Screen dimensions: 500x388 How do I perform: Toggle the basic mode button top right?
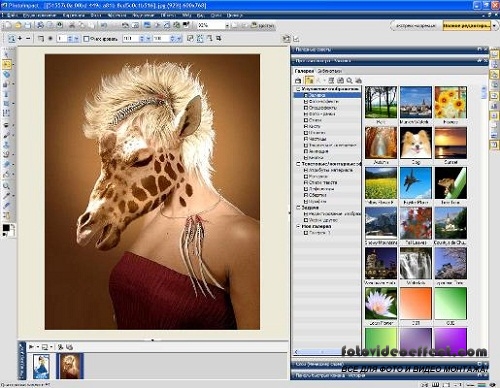point(416,26)
